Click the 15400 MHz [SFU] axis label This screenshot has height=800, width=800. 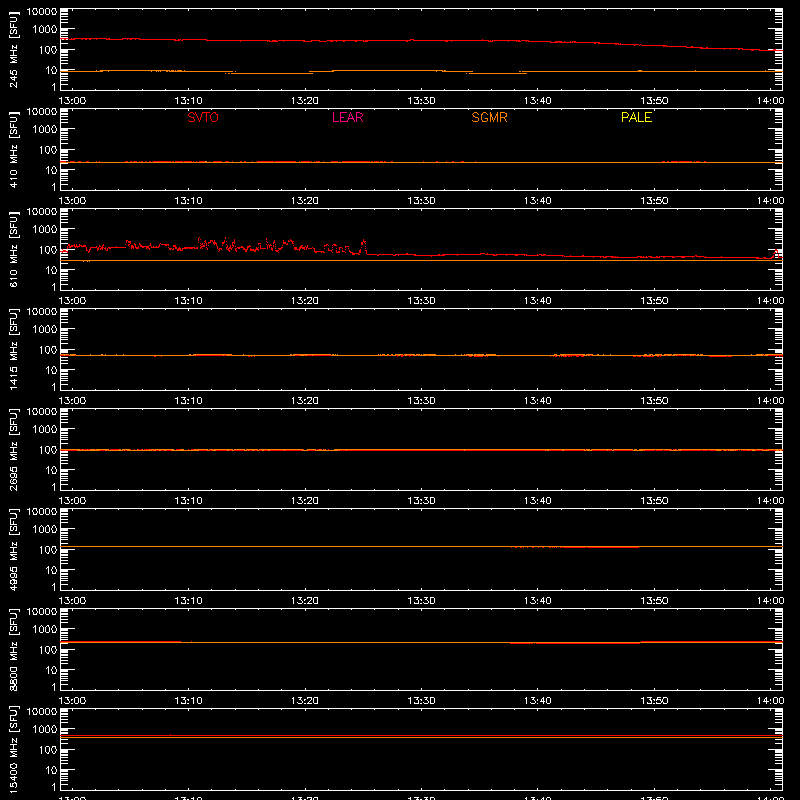(13, 749)
